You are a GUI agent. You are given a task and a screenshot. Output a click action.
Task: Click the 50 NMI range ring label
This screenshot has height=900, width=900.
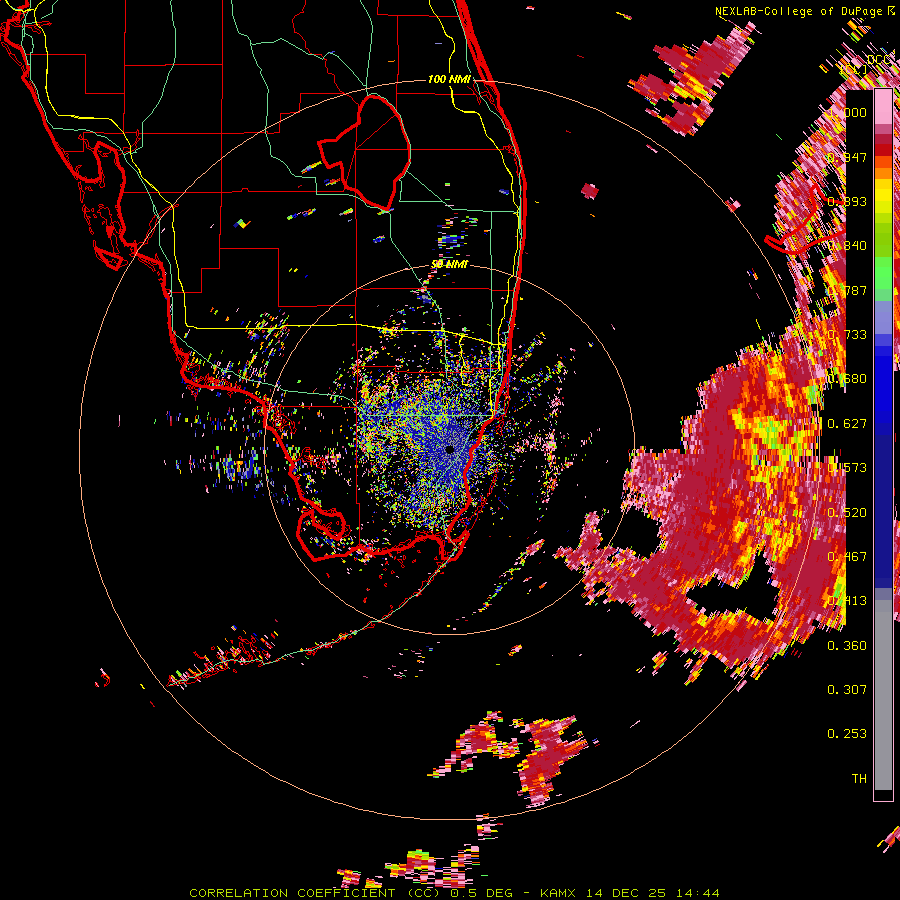[x=449, y=264]
